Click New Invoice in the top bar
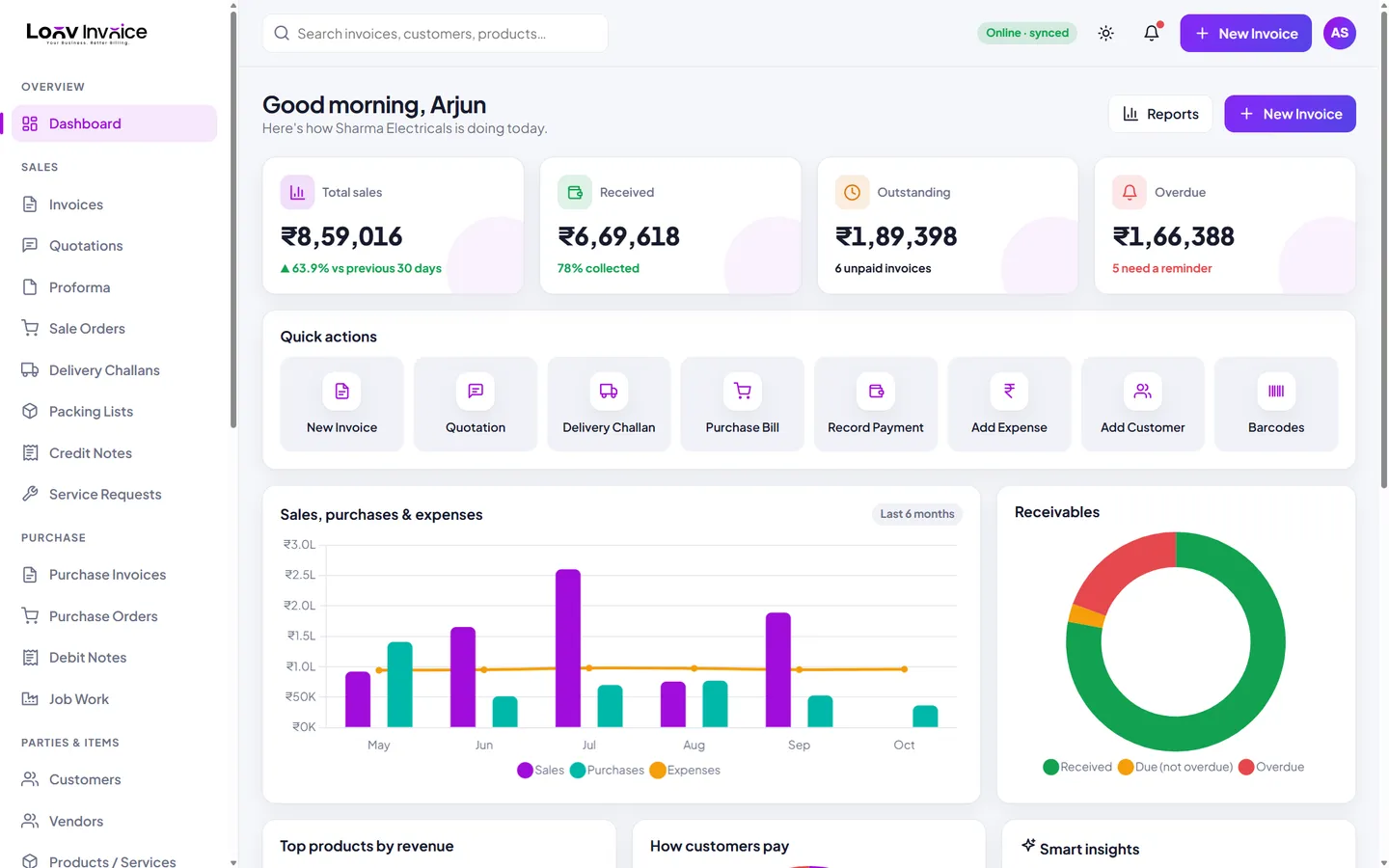Viewport: 1389px width, 868px height. [x=1245, y=33]
